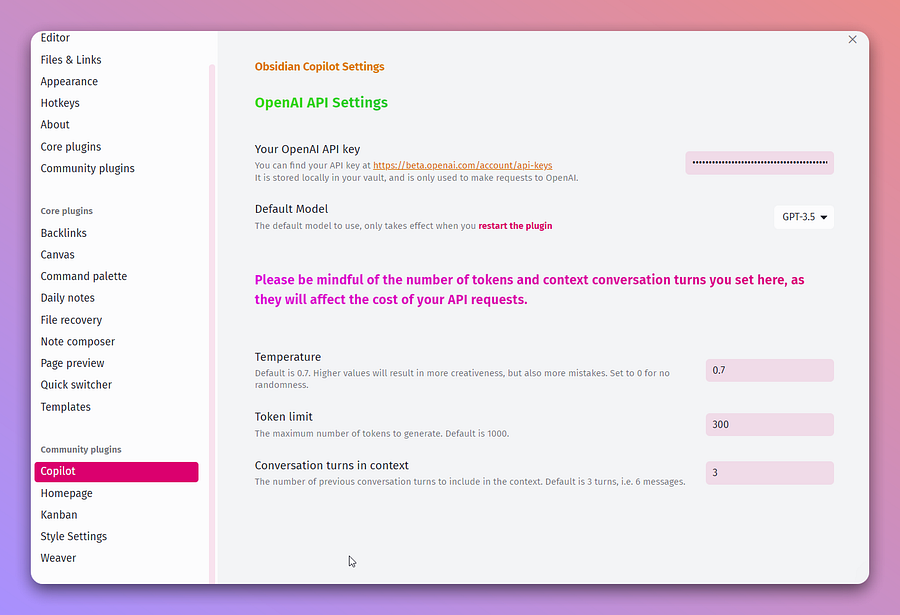Image resolution: width=900 pixels, height=615 pixels.
Task: Click the sidebar vertical scrollbar
Action: coord(212,322)
